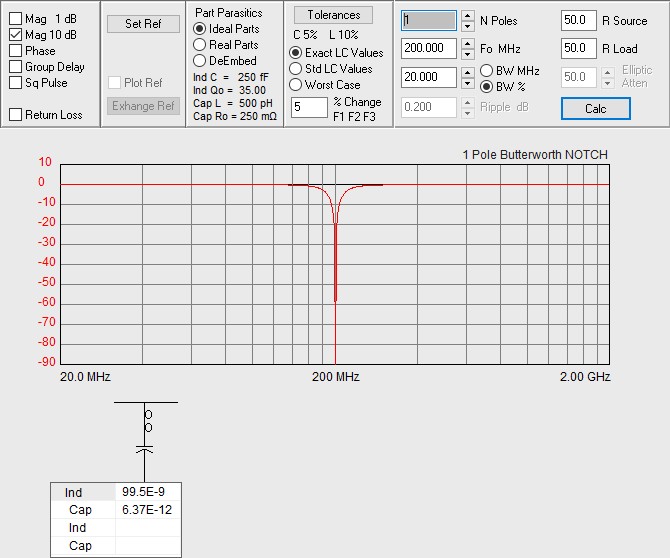670x558 pixels.
Task: Increase the N Poles count
Action: (x=468, y=16)
